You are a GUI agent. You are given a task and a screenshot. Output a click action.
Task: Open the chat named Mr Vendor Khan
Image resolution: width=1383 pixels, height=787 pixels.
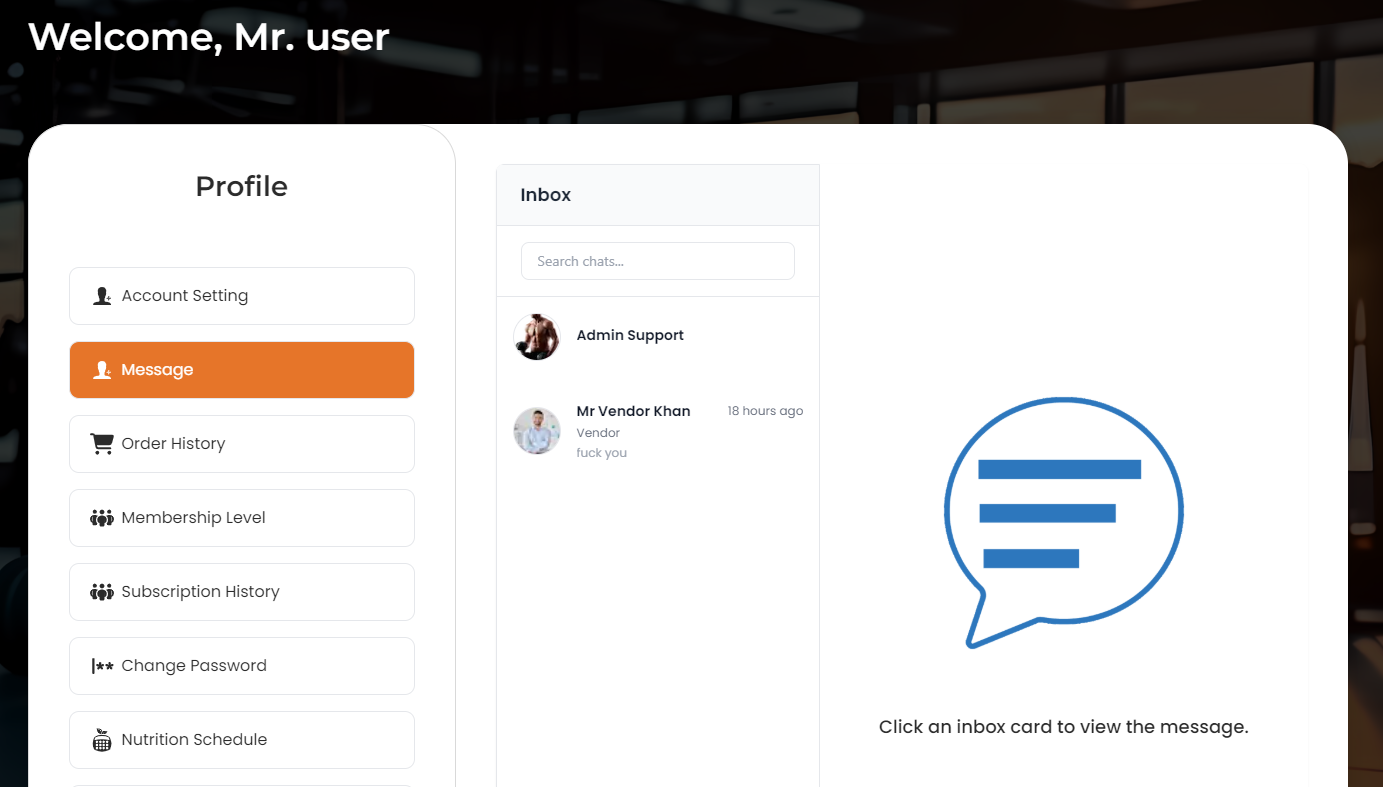(633, 411)
